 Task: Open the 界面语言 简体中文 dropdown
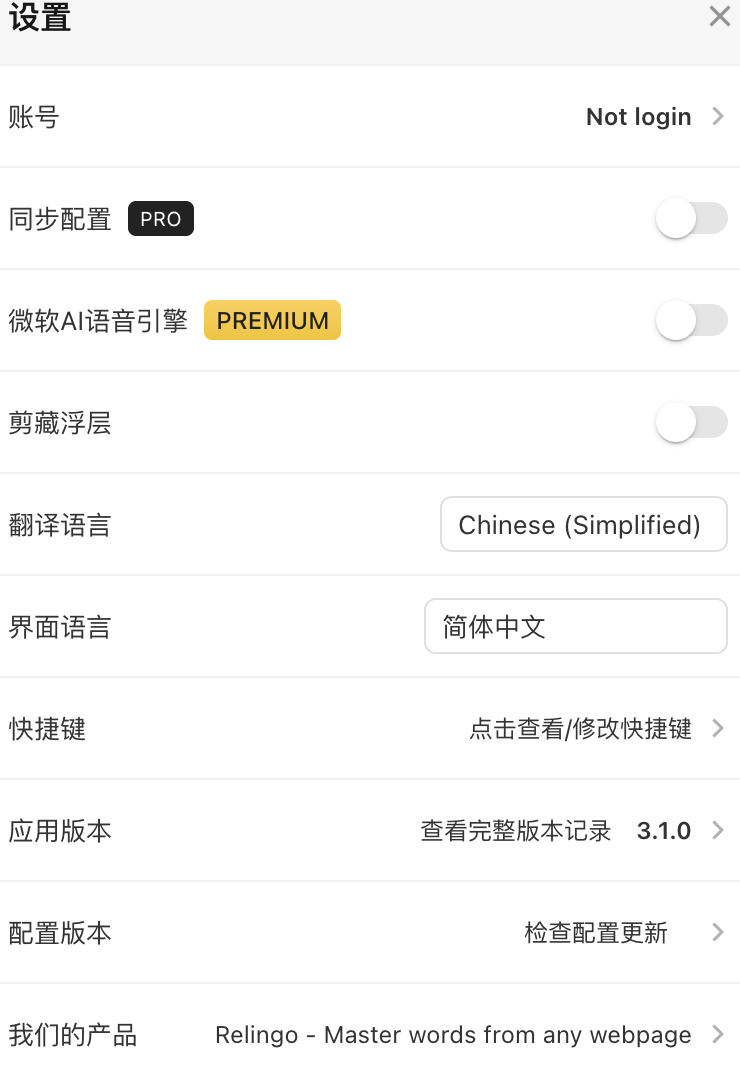coord(575,627)
